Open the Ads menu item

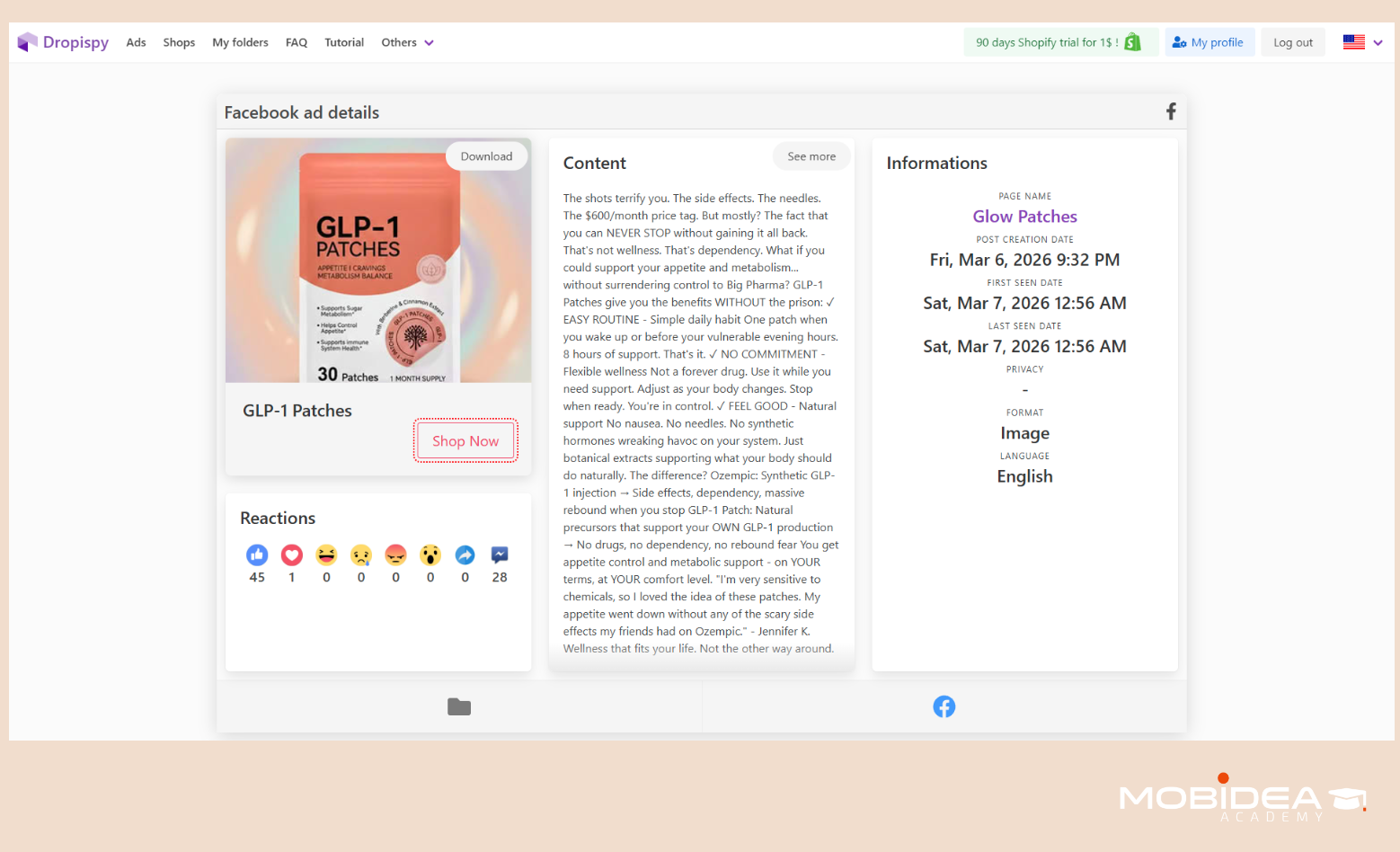coord(136,42)
